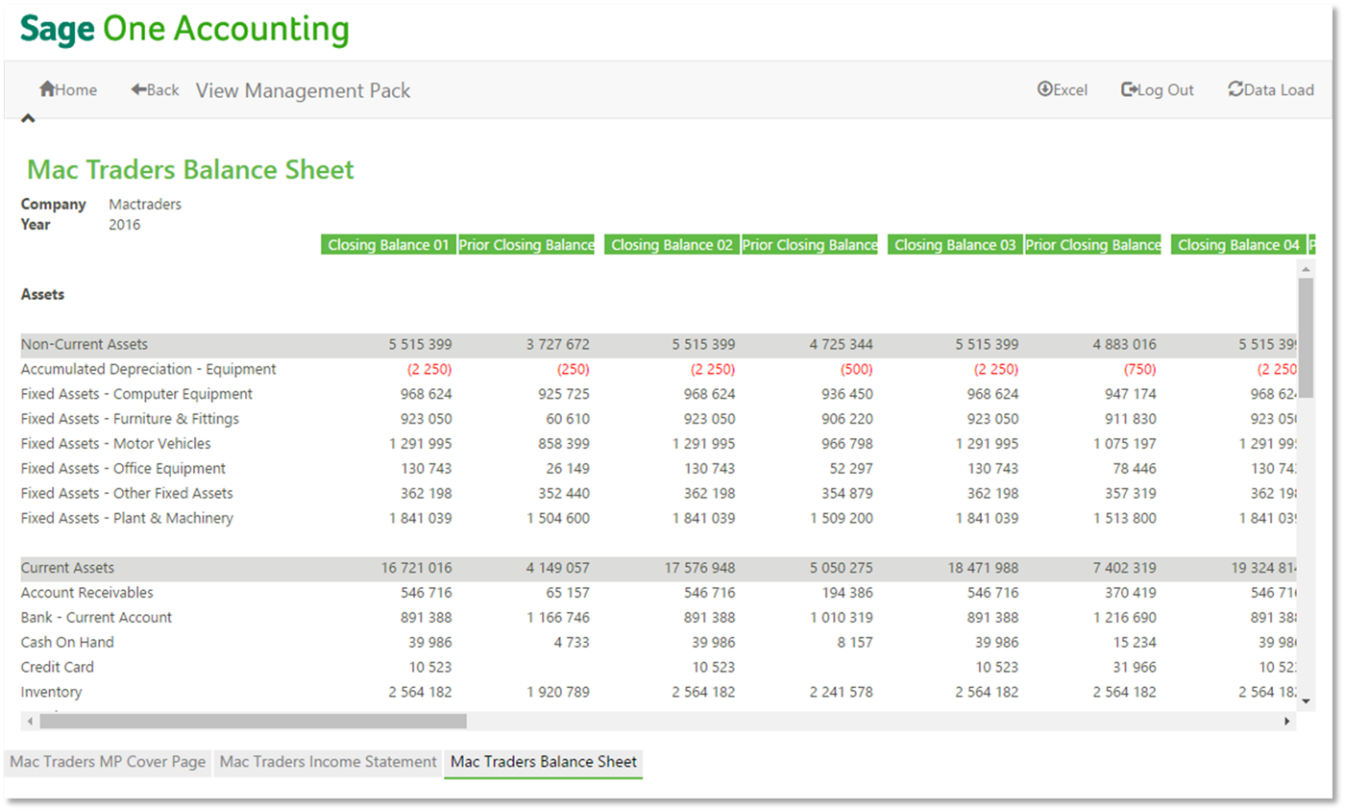Click the Sage One Accounting logo
1345x811 pixels.
pos(185,30)
